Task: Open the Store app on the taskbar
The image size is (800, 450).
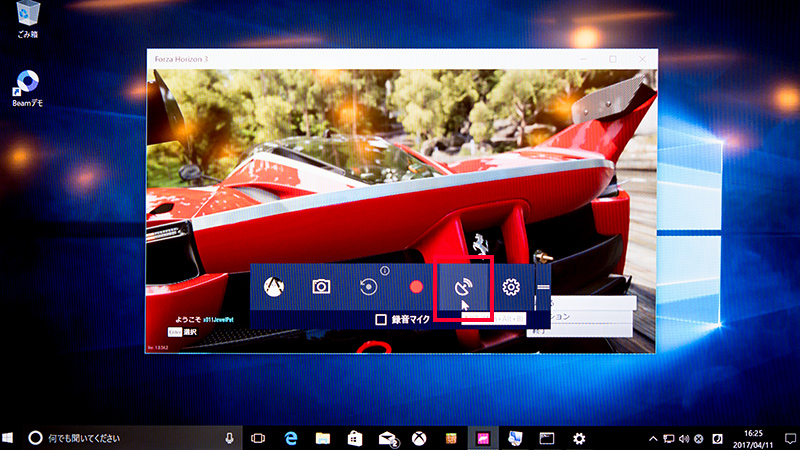Action: (x=355, y=438)
